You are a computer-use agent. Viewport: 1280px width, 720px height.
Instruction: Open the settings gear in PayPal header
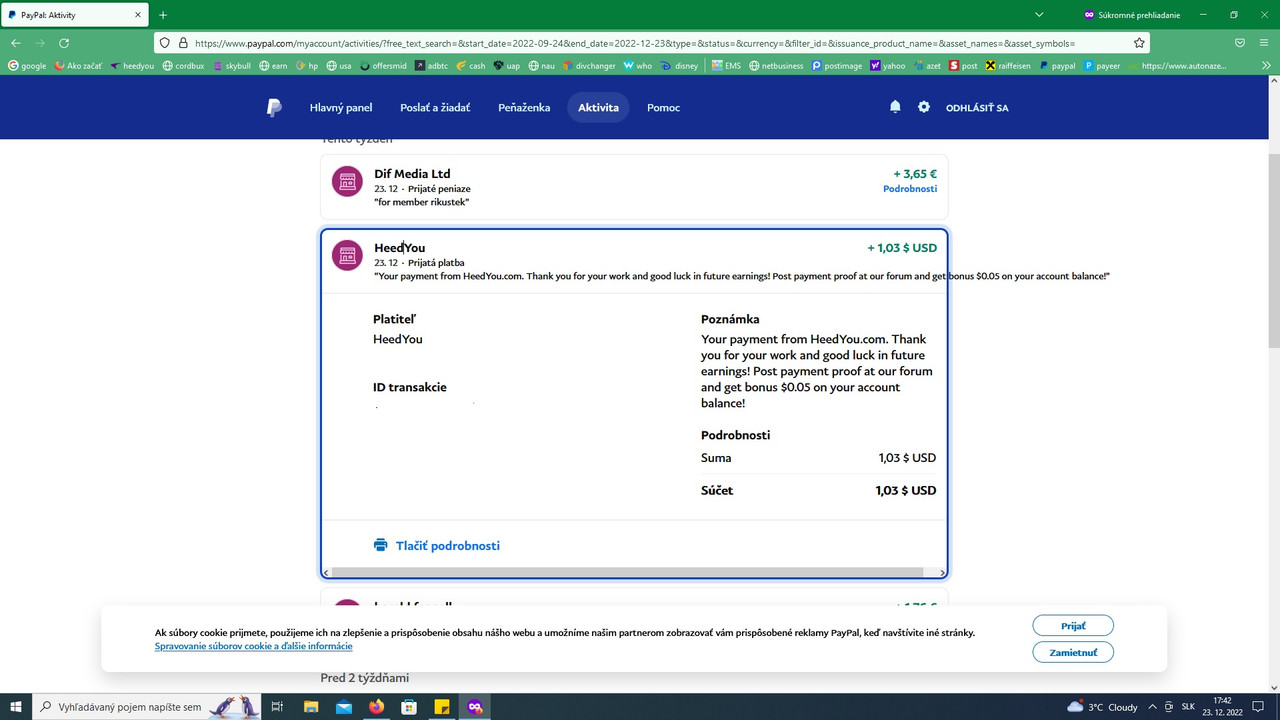point(924,107)
